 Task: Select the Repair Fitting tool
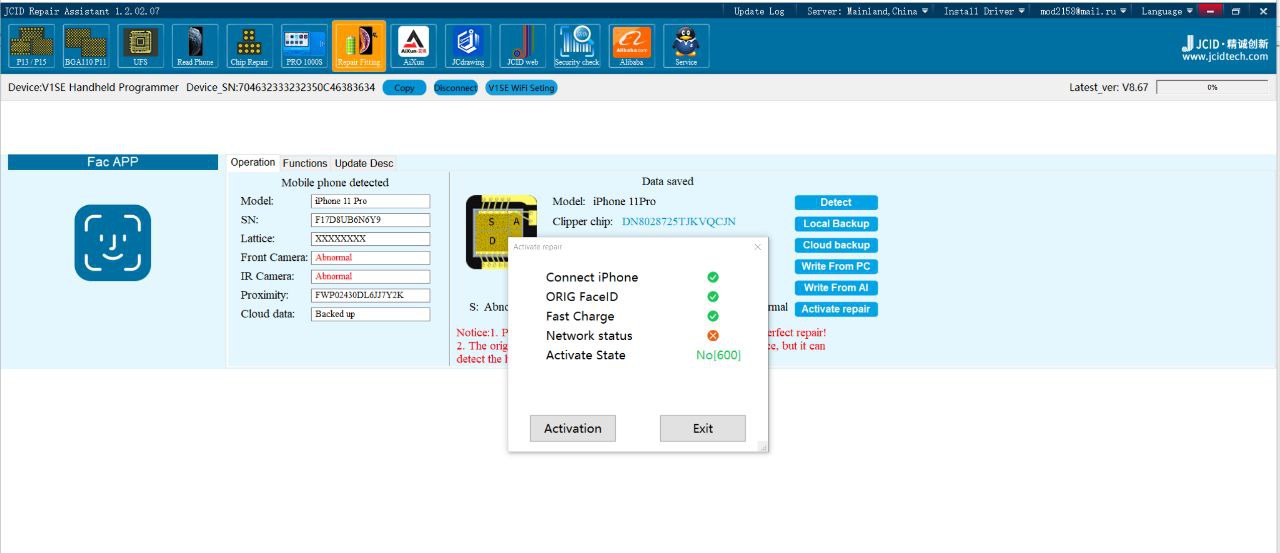358,45
